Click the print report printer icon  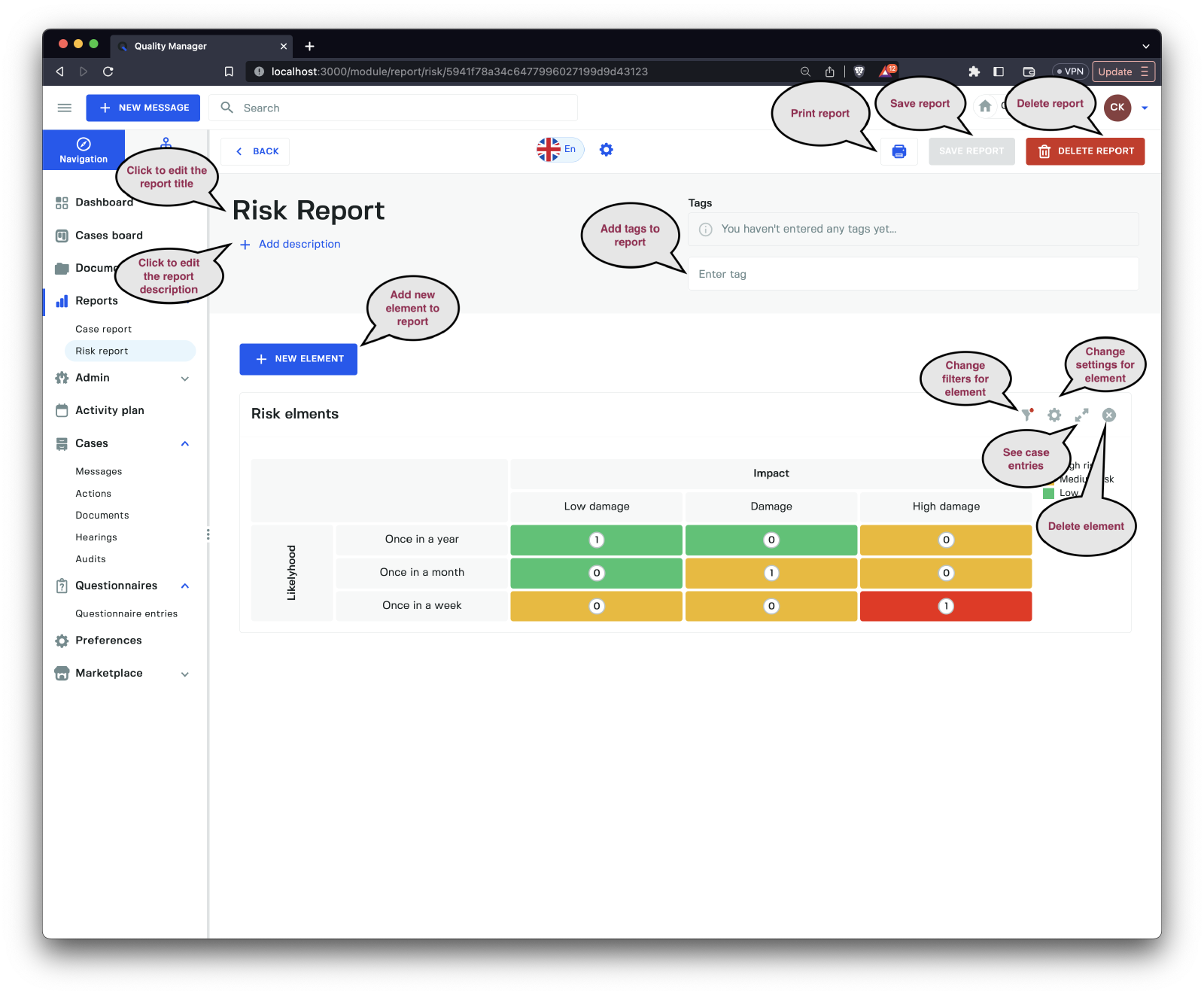pos(898,151)
